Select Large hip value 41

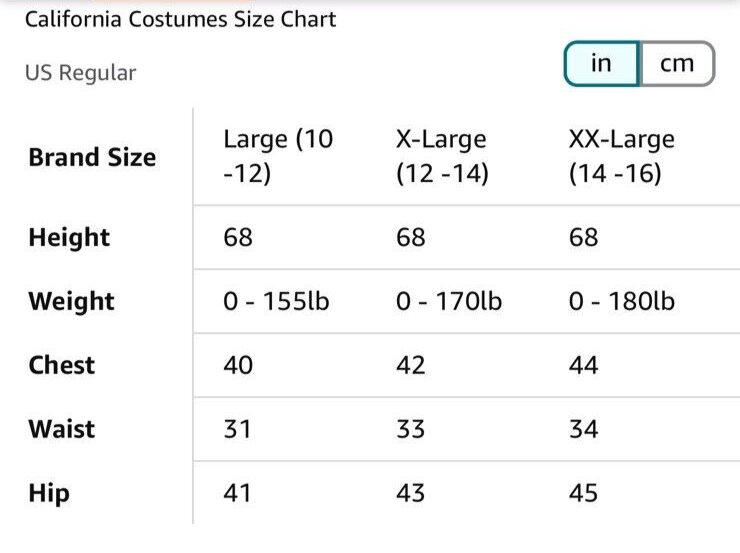coord(237,493)
